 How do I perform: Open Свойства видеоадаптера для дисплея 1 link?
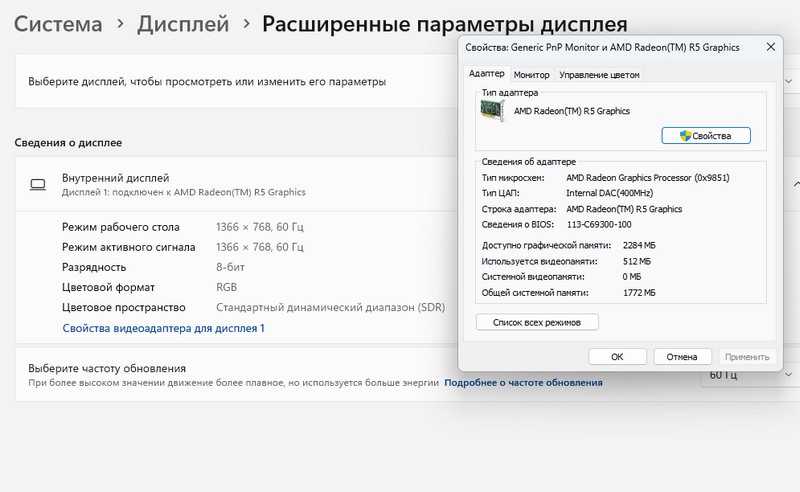[x=164, y=328]
